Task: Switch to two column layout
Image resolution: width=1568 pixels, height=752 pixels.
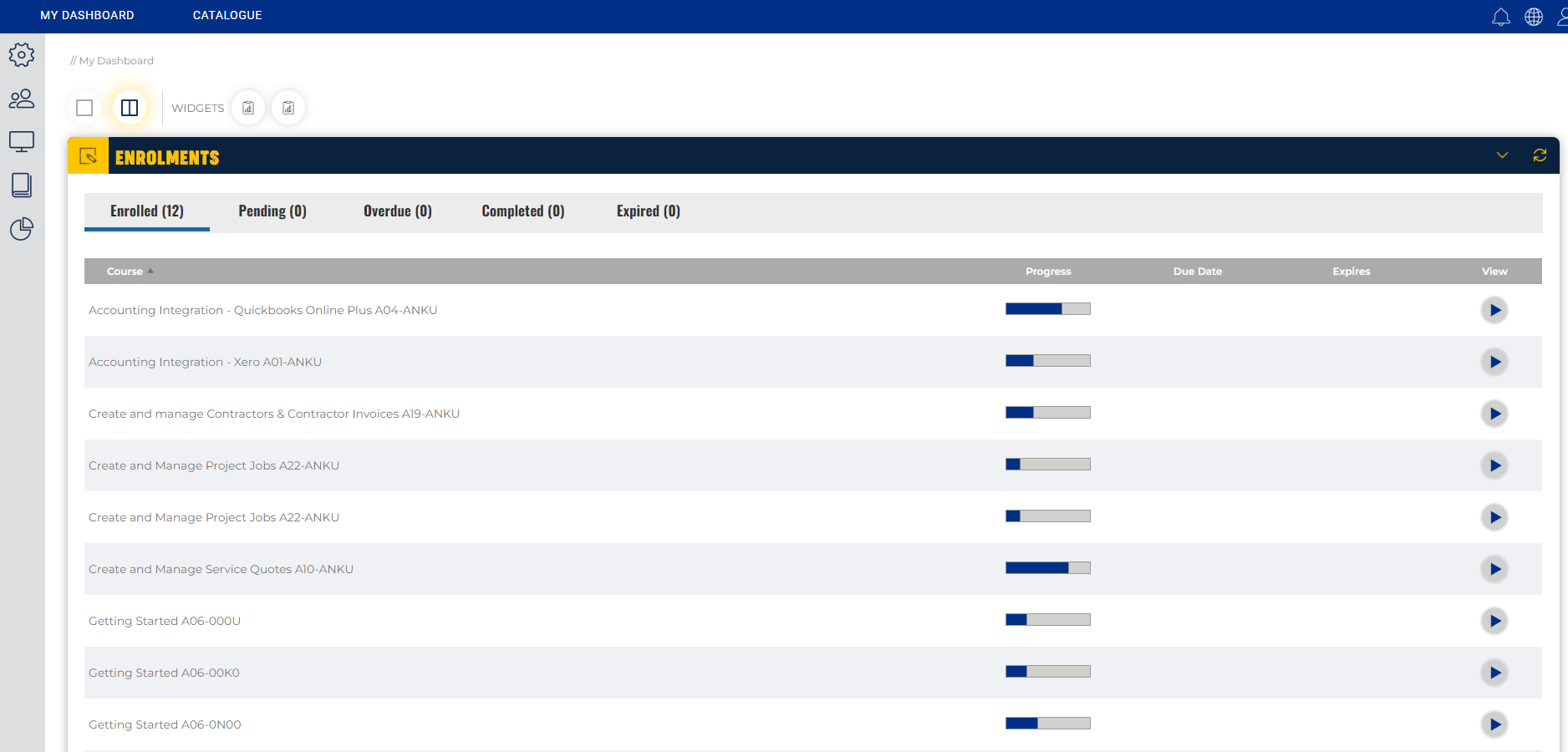Action: (130, 108)
